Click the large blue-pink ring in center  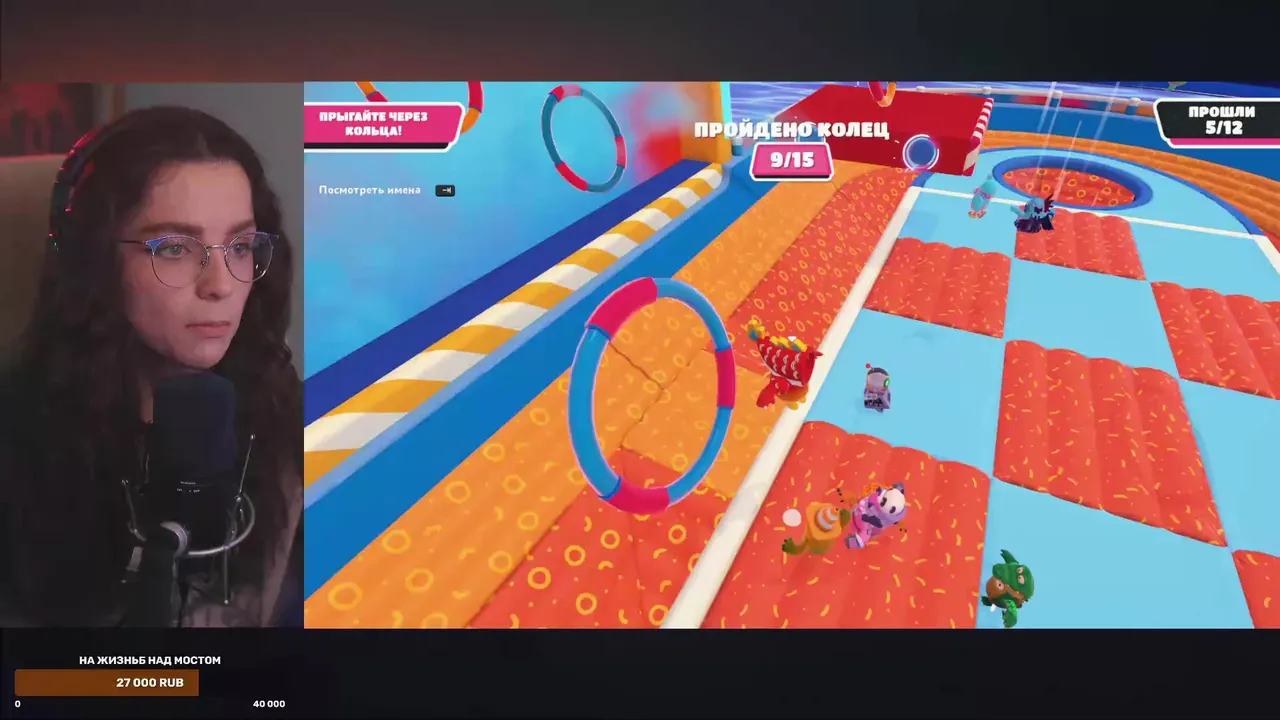tap(652, 394)
